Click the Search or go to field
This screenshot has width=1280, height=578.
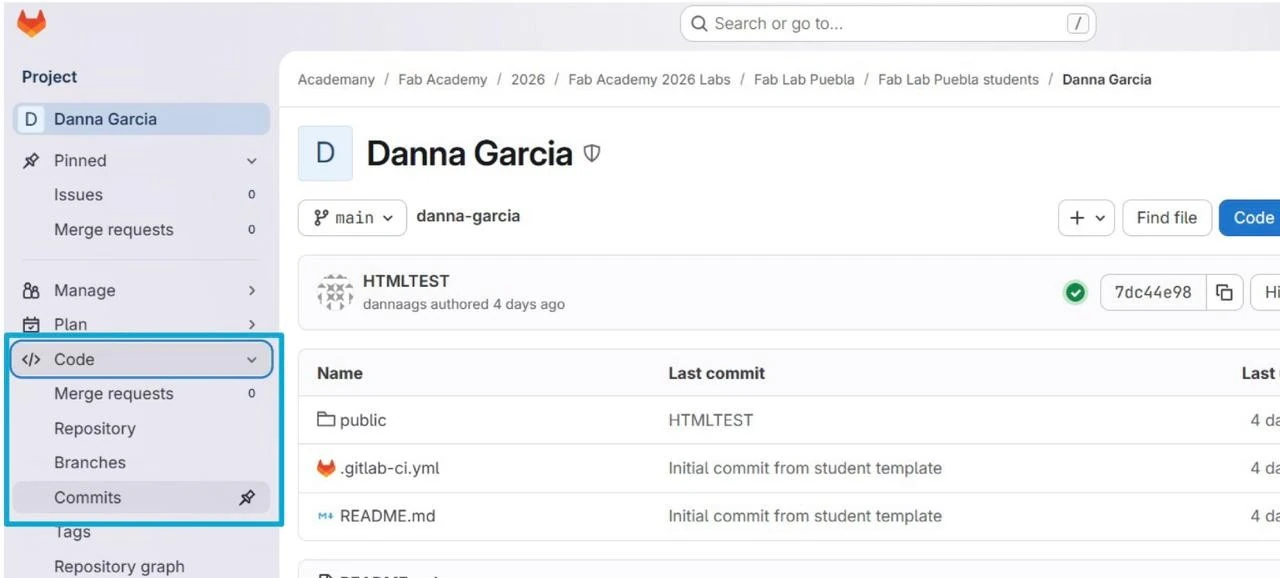887,24
